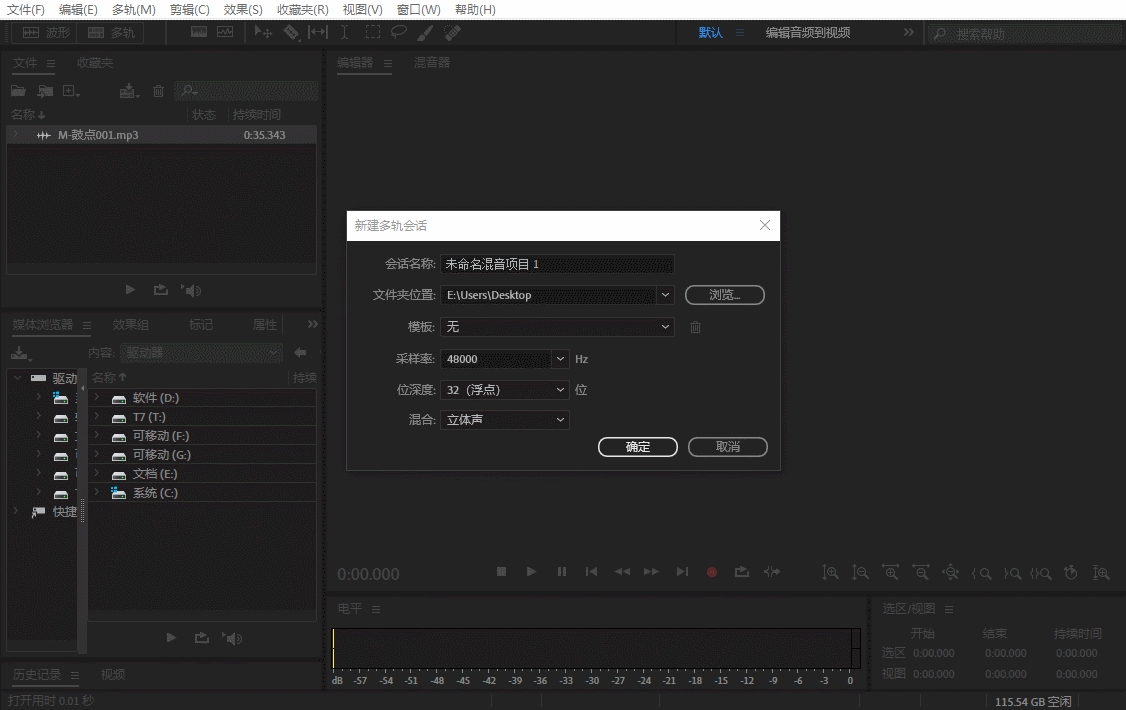Switch to Multitrack (多轨) view

tap(110, 33)
